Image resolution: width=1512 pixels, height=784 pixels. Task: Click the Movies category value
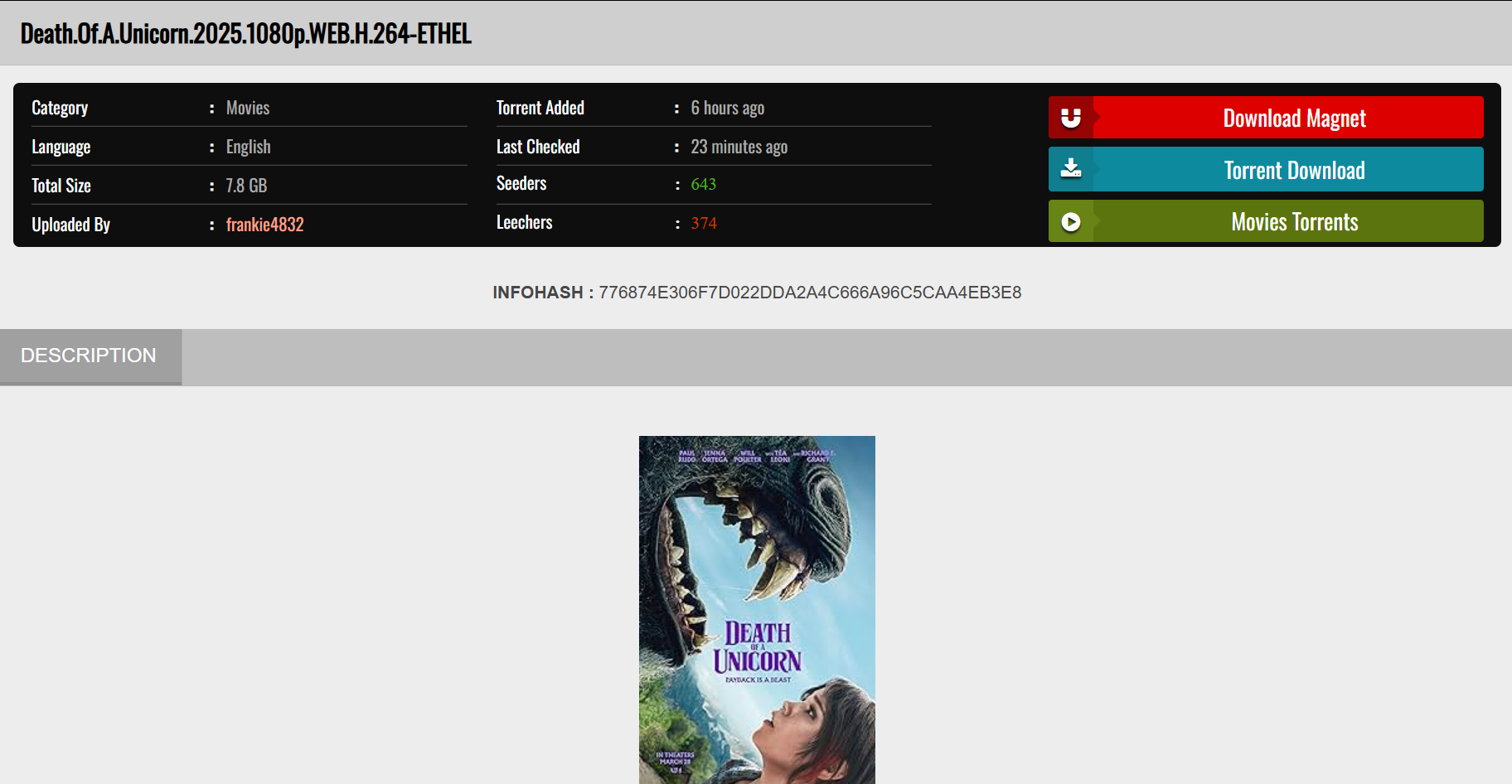pyautogui.click(x=248, y=108)
